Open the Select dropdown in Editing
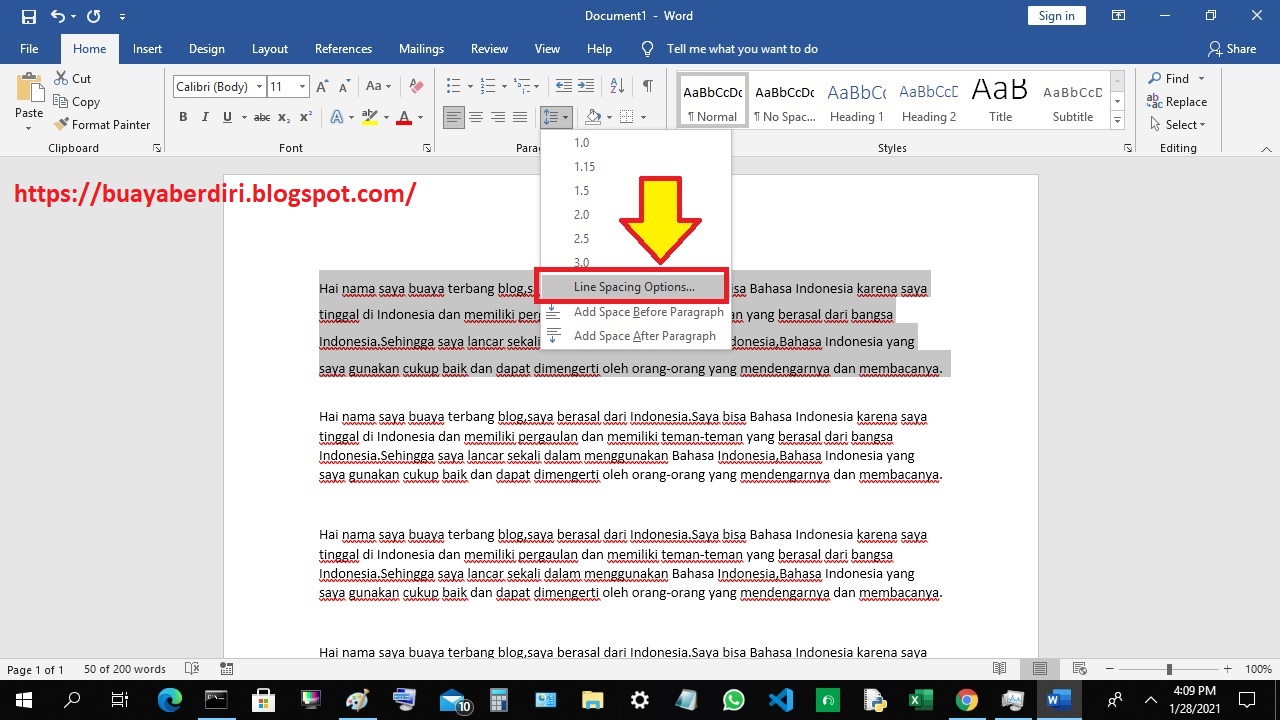Viewport: 1280px width, 720px height. pyautogui.click(x=1177, y=125)
